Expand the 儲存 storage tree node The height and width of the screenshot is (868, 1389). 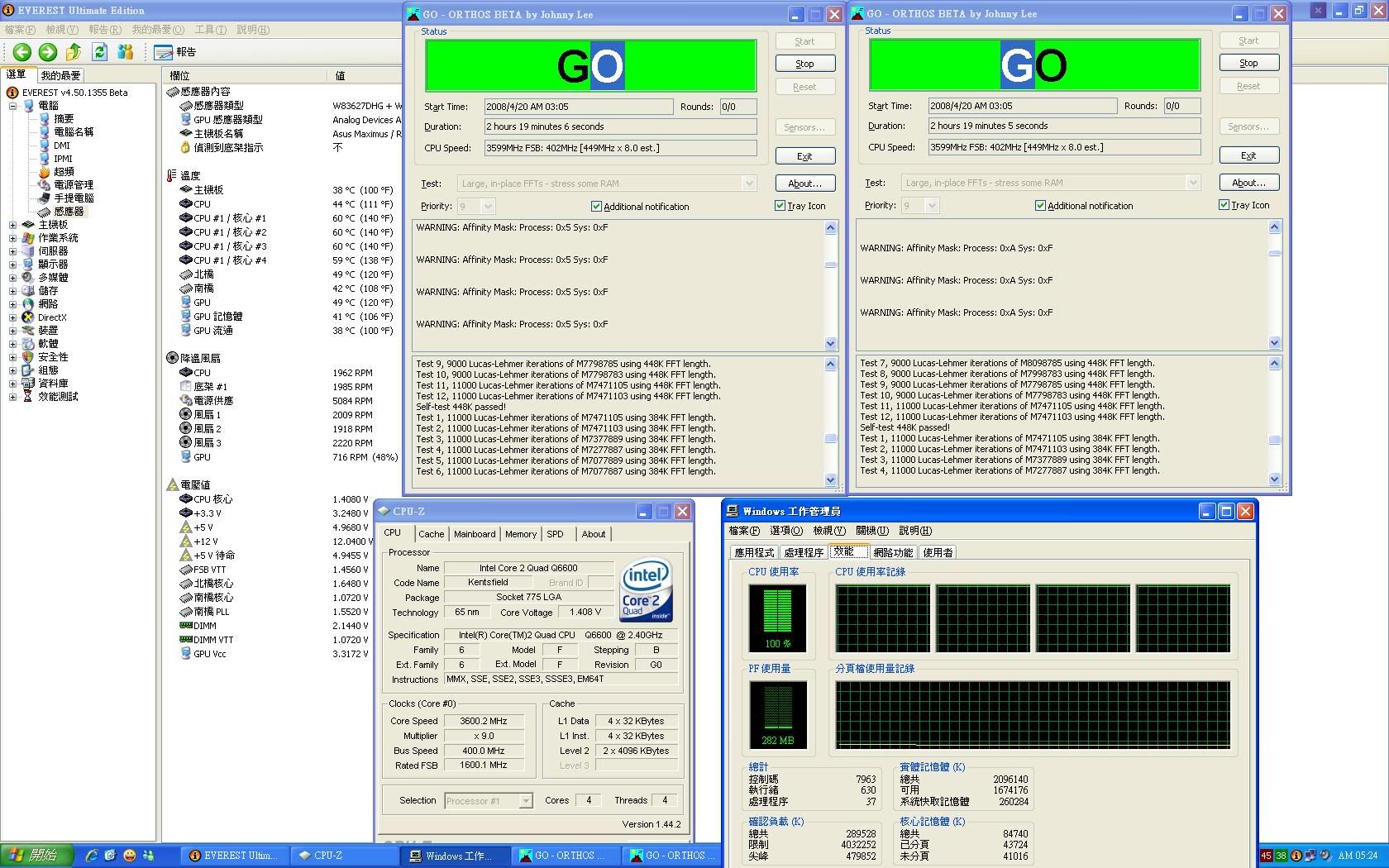[12, 291]
